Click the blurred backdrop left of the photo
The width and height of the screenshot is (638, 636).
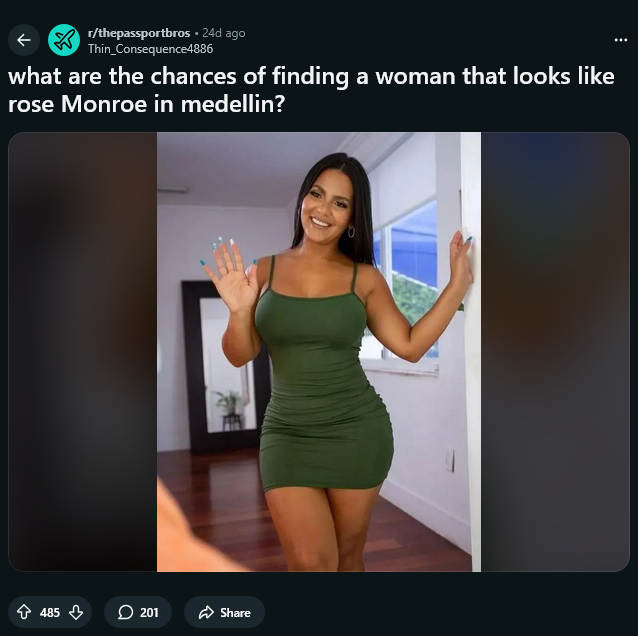click(83, 352)
